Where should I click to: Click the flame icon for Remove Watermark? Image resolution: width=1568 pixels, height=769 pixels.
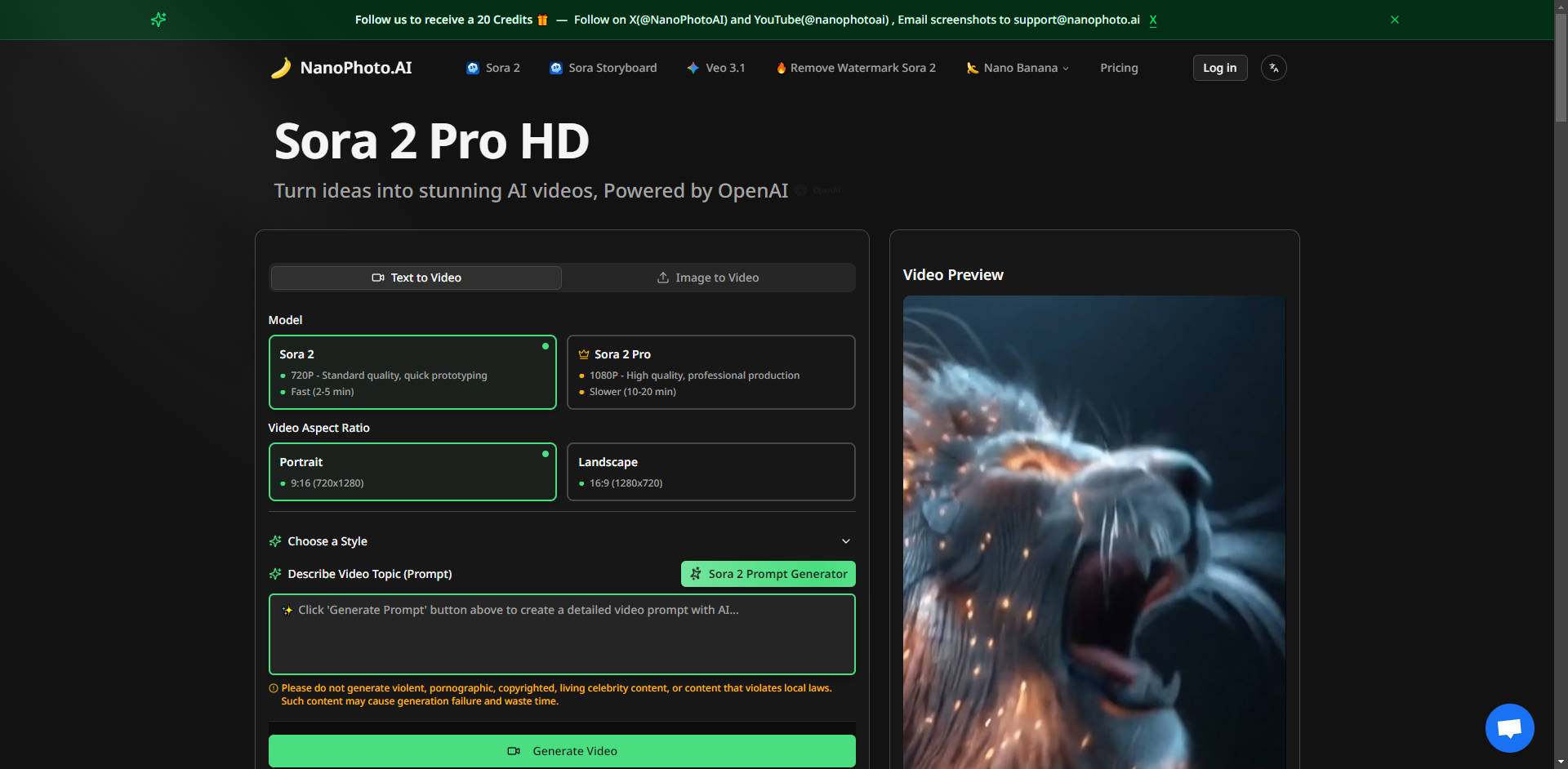tap(781, 68)
